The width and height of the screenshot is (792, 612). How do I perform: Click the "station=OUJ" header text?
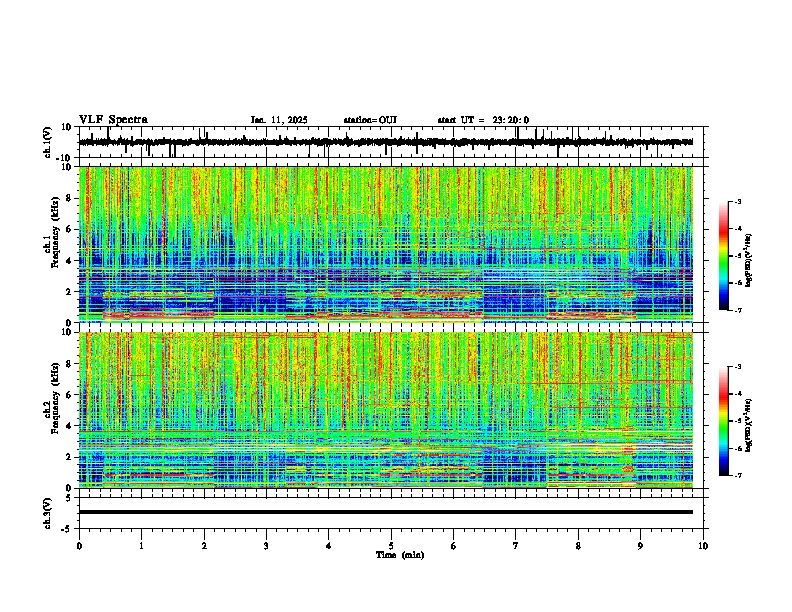pos(370,120)
